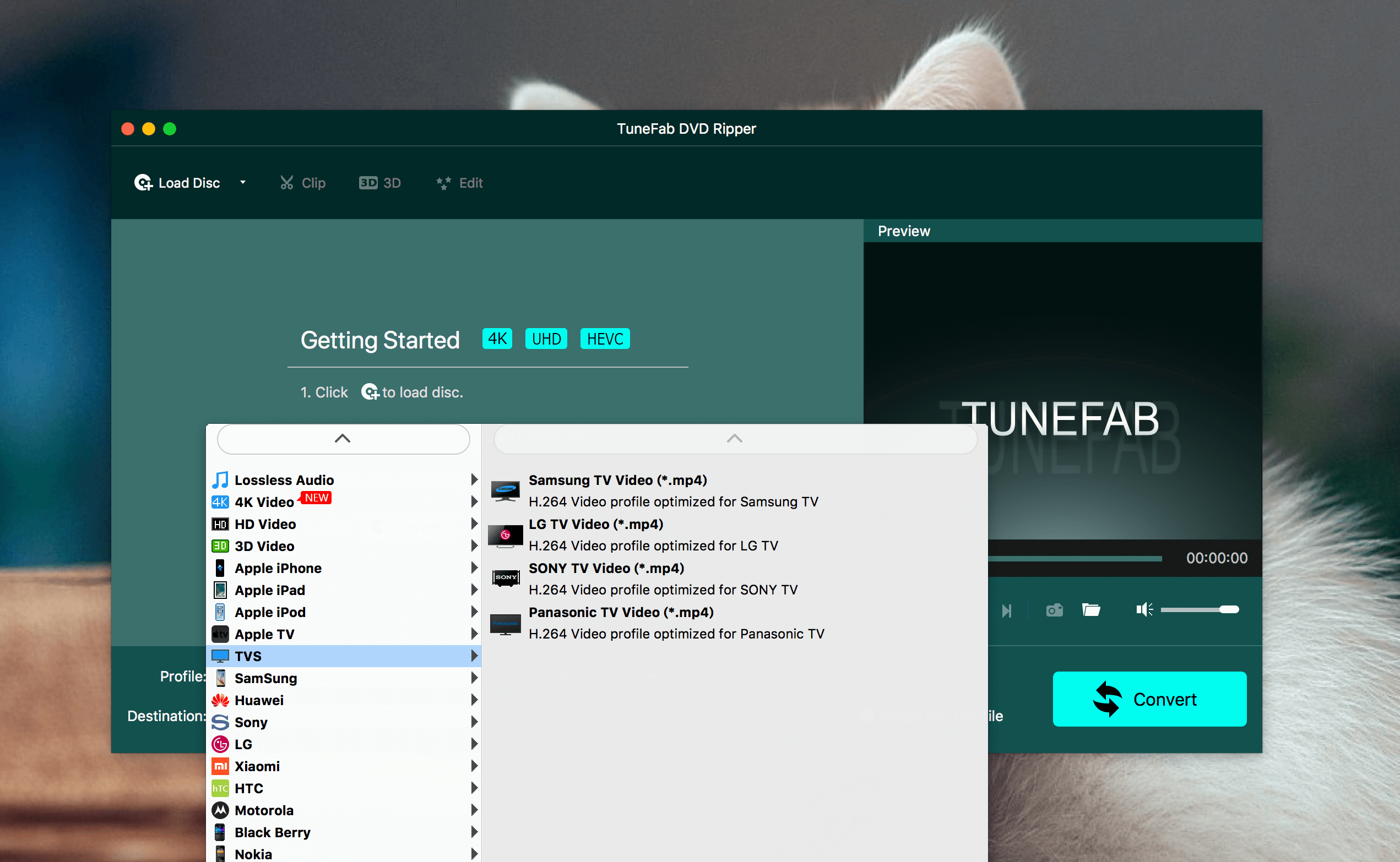
Task: Expand Huawei submenu arrow
Action: (474, 700)
